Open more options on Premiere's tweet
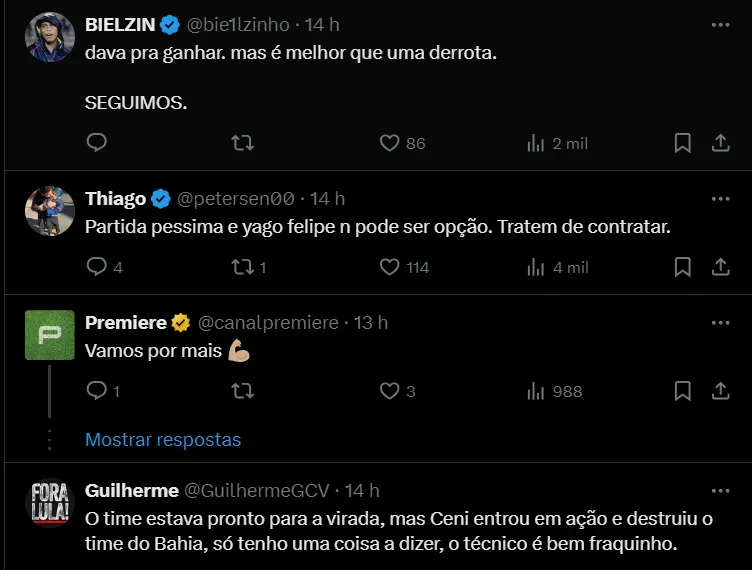The image size is (752, 570). pos(720,322)
